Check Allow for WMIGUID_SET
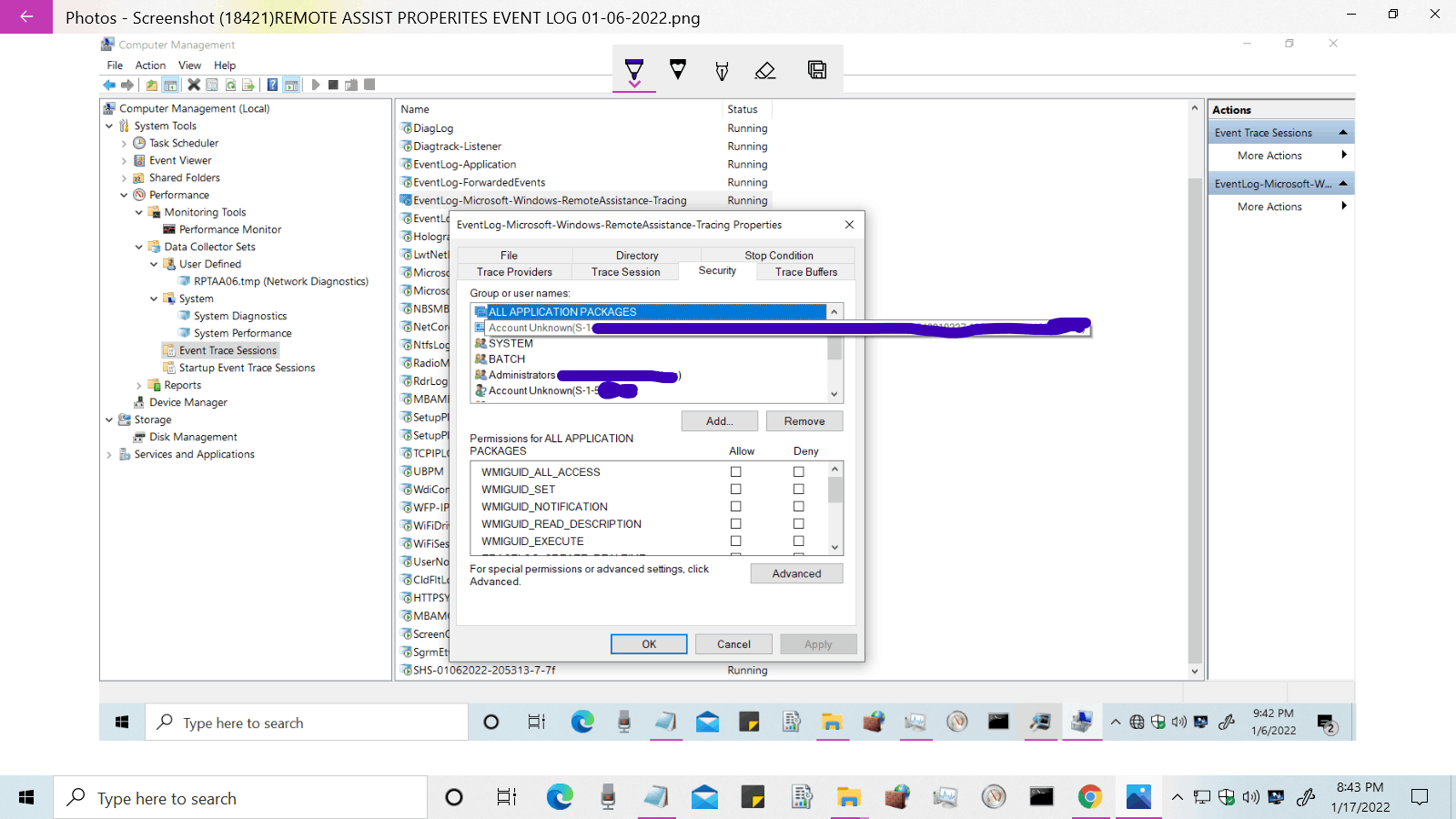Screen dimensions: 1456x819 point(735,489)
